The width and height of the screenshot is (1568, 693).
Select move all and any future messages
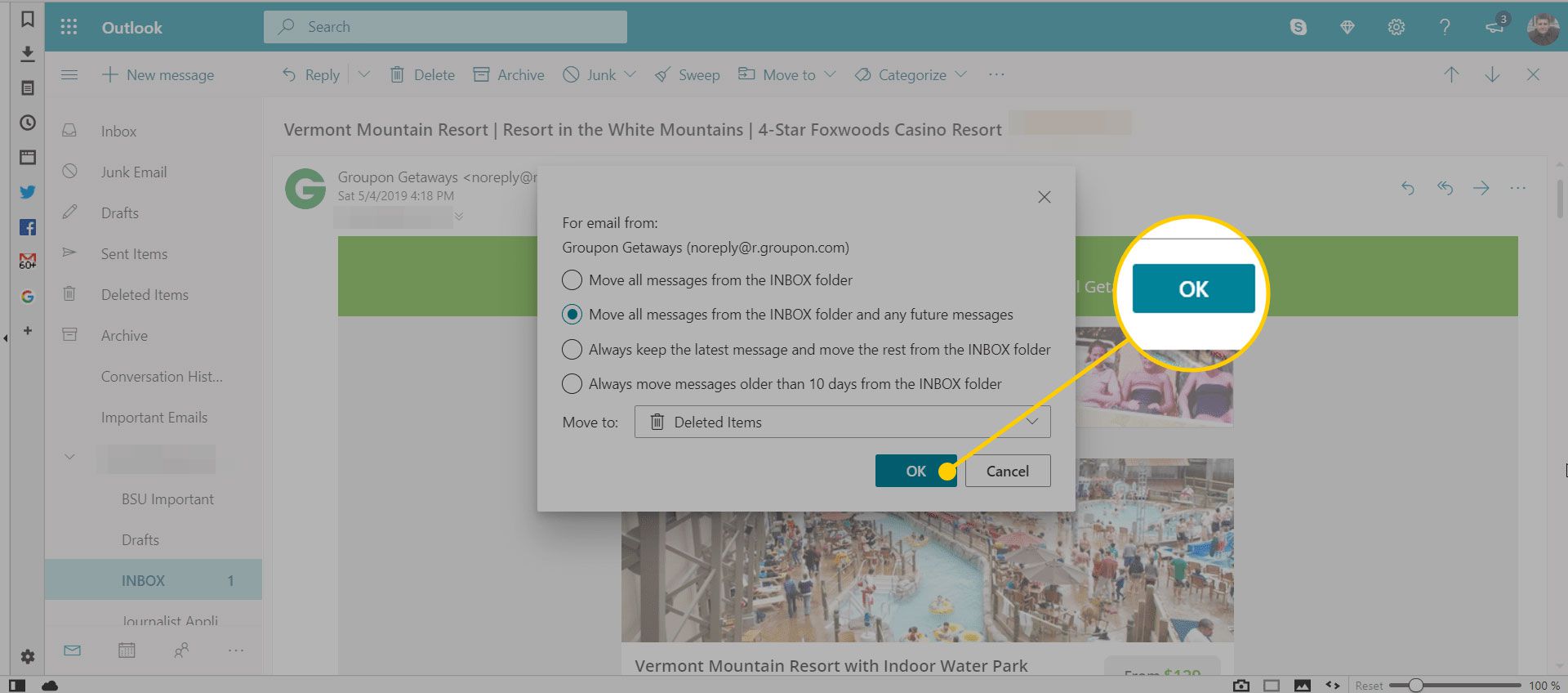pyautogui.click(x=787, y=315)
